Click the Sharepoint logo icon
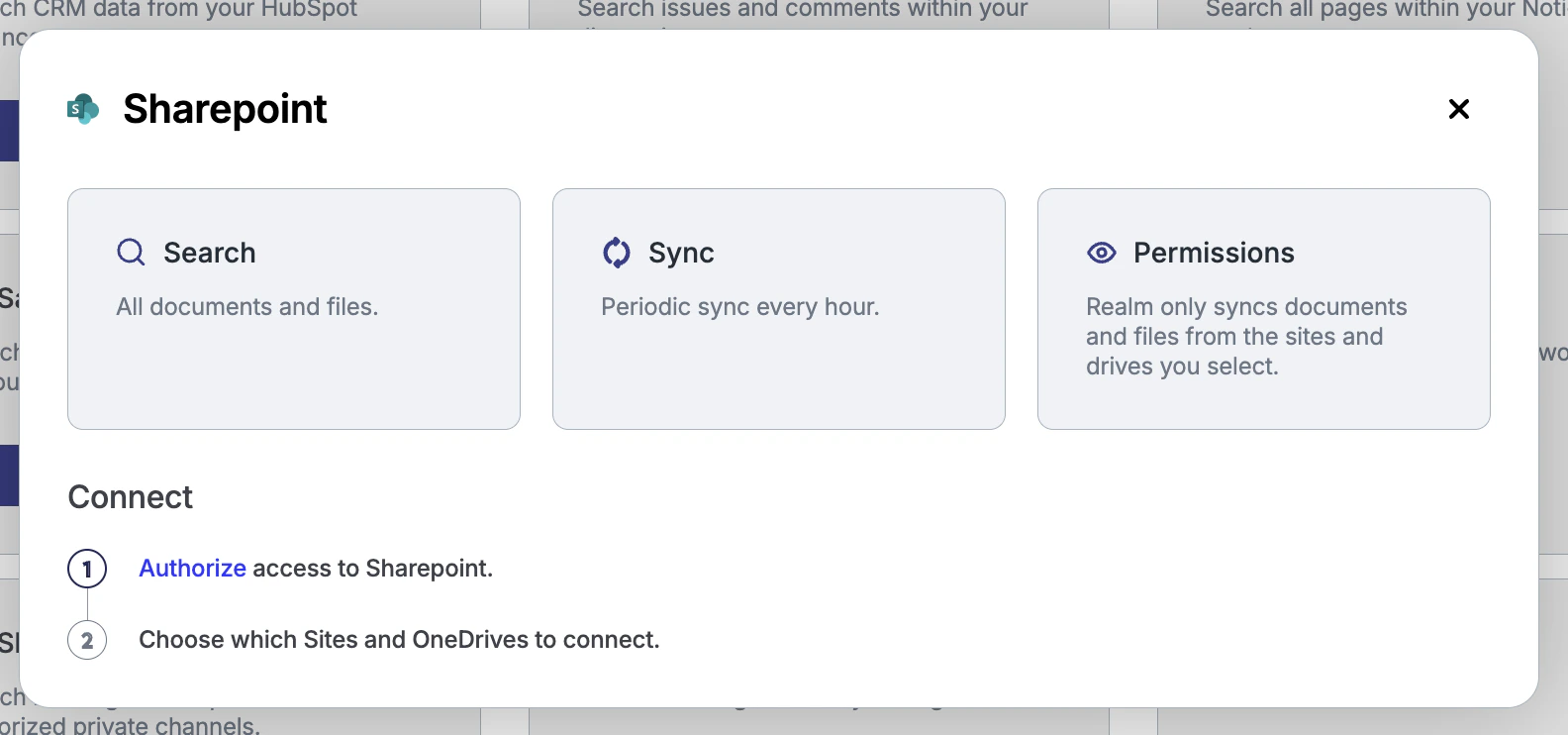This screenshot has width=1568, height=735. pyautogui.click(x=83, y=109)
